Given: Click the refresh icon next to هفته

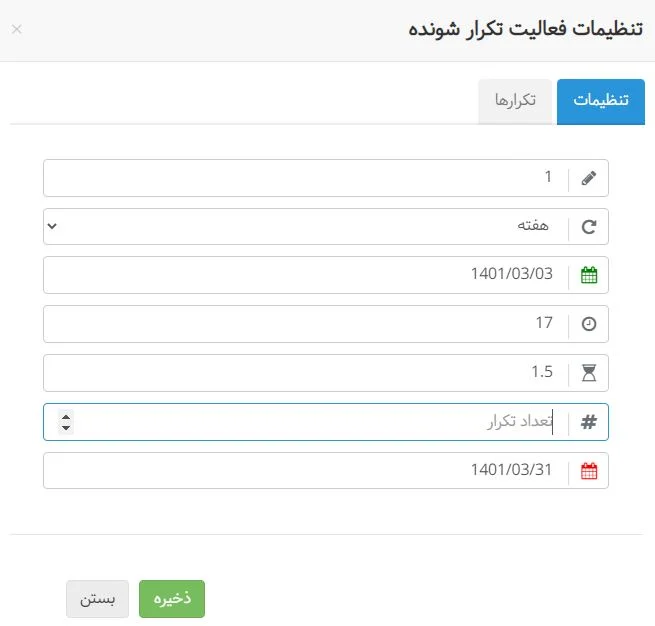Looking at the screenshot, I should coord(589,227).
